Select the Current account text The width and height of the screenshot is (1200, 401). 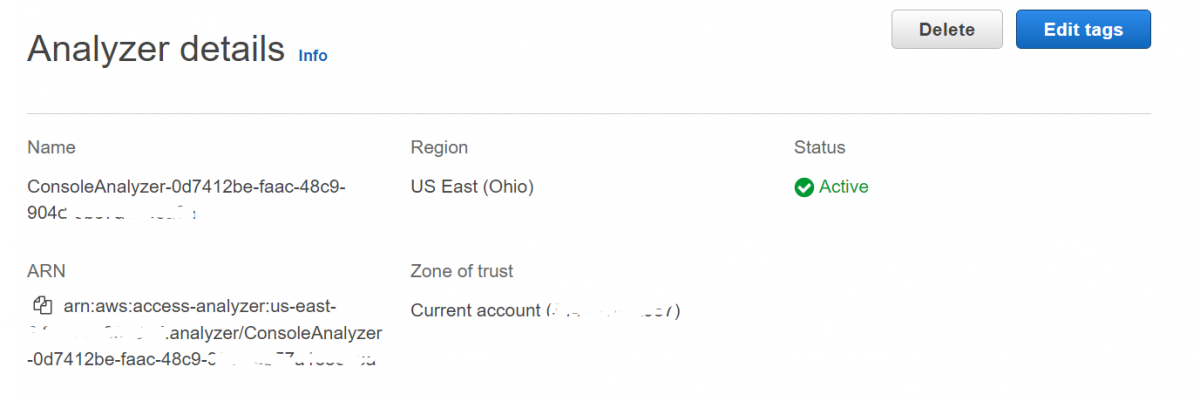475,310
